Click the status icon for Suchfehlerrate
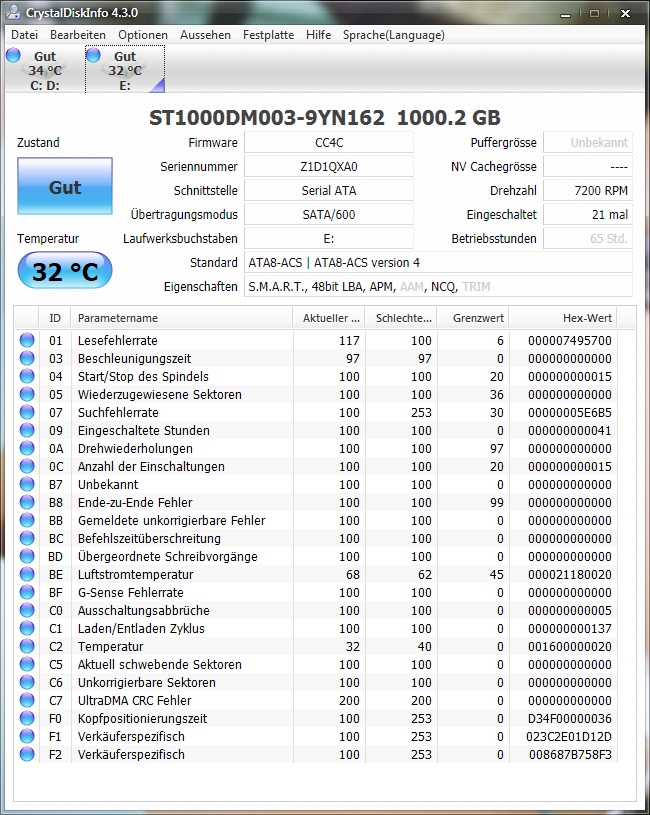Screen dimensions: 650x815 point(27,412)
